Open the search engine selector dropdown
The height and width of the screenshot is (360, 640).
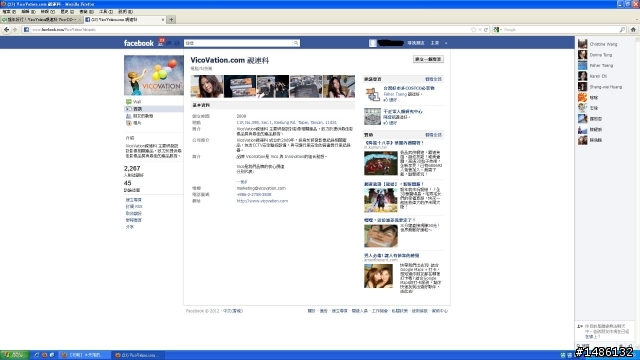point(497,29)
